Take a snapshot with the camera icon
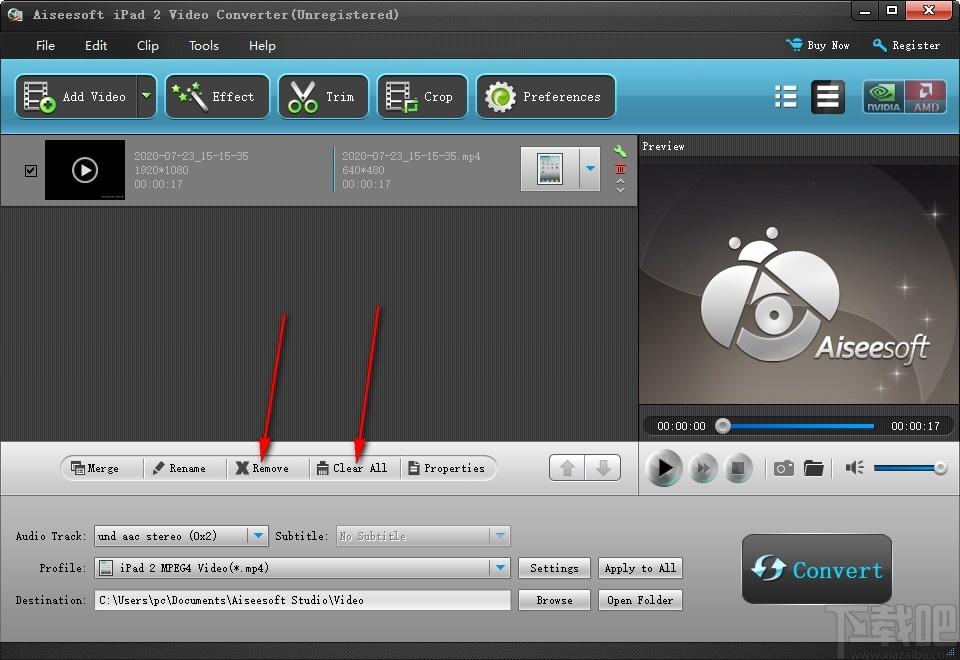This screenshot has width=960, height=660. (784, 468)
